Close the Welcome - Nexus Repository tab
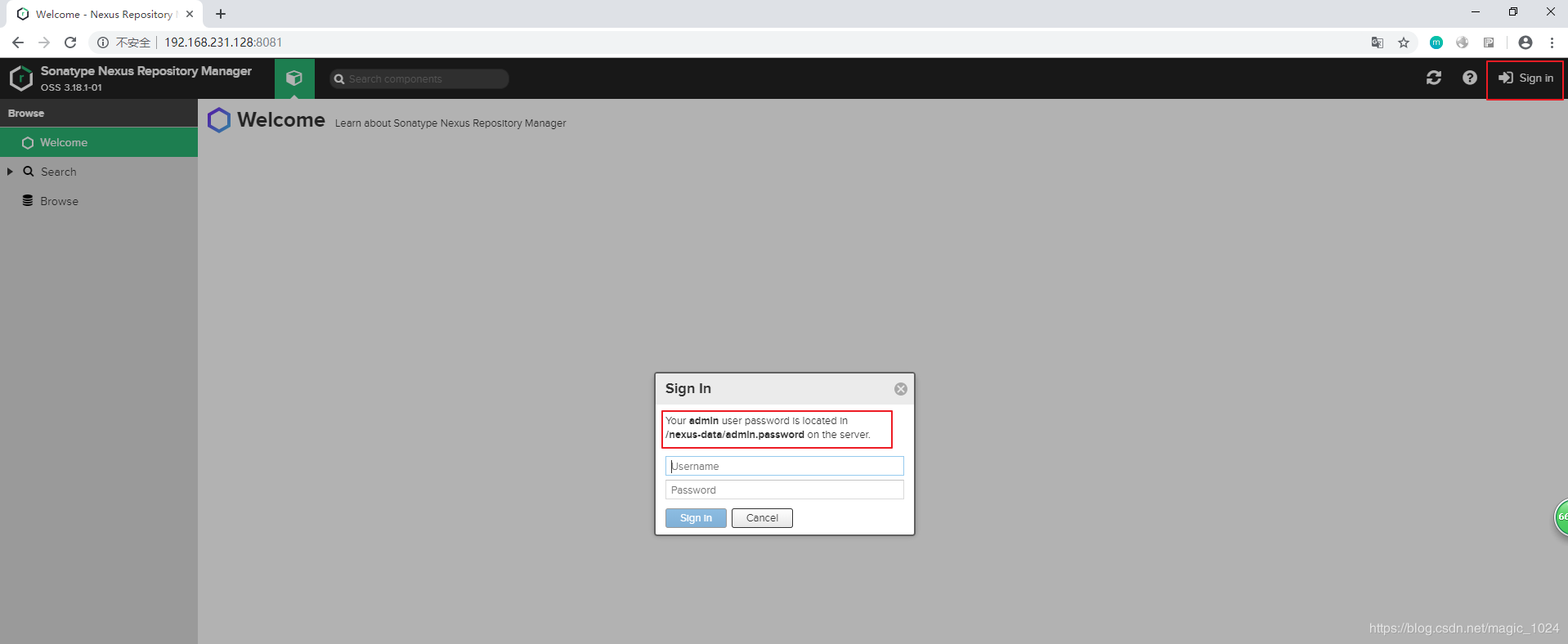Image resolution: width=1568 pixels, height=644 pixels. pyautogui.click(x=190, y=14)
